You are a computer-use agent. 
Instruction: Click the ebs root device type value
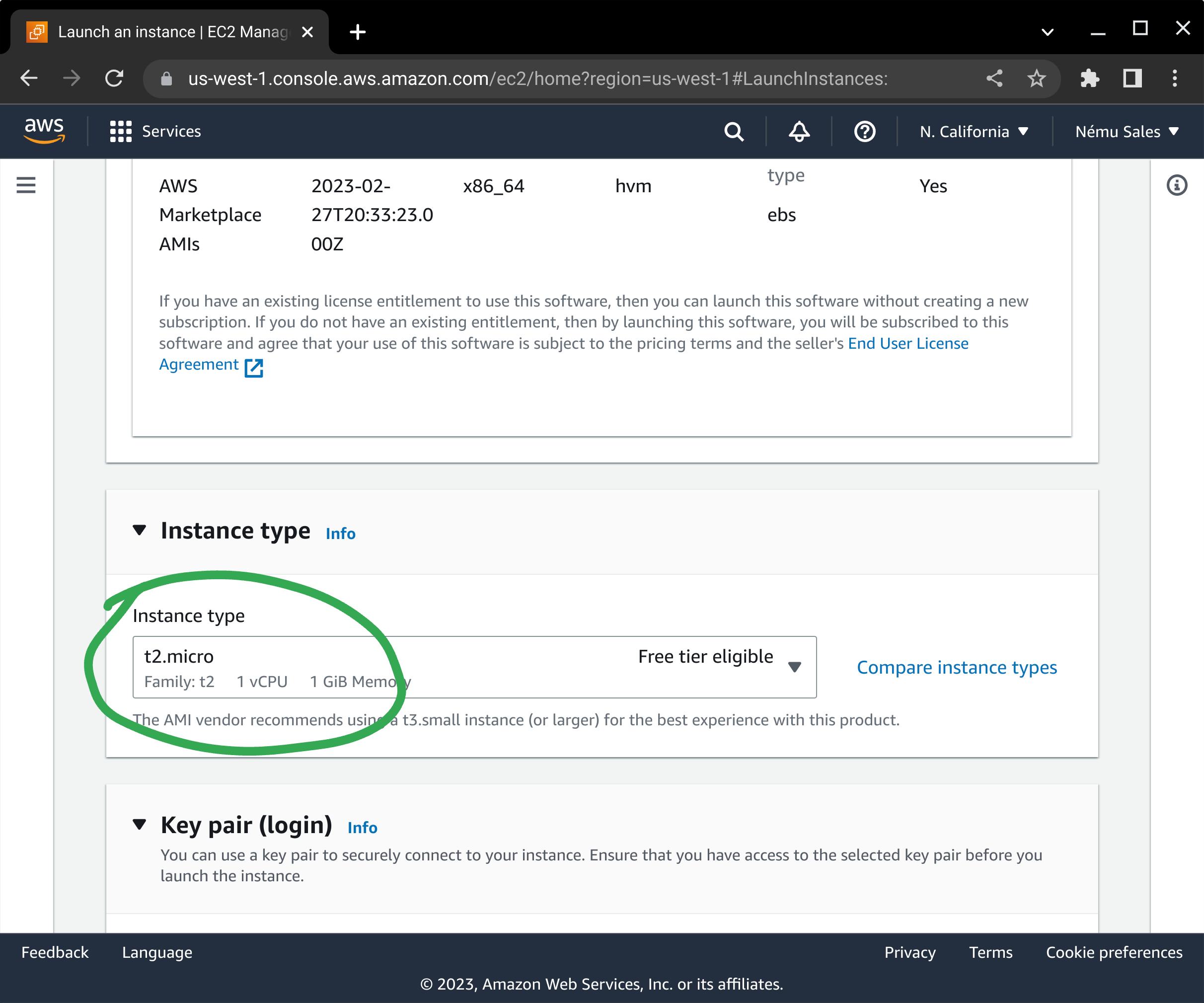point(781,215)
